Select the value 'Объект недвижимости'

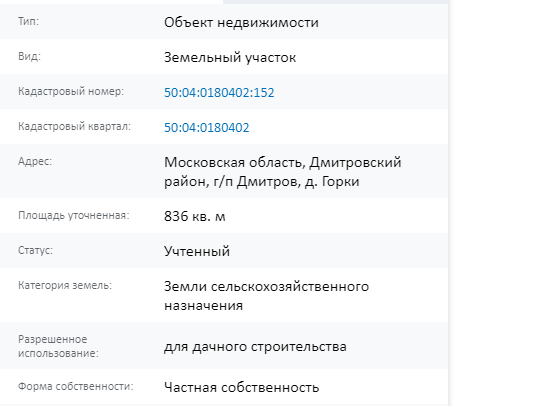(x=241, y=23)
